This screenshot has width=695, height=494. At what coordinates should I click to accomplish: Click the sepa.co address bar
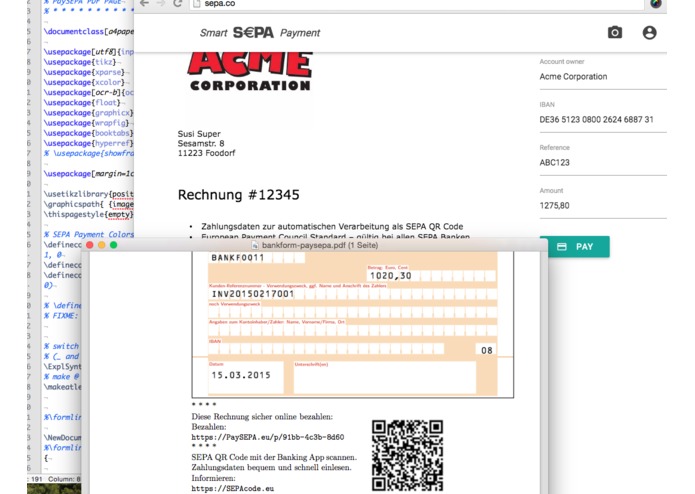(417, 4)
